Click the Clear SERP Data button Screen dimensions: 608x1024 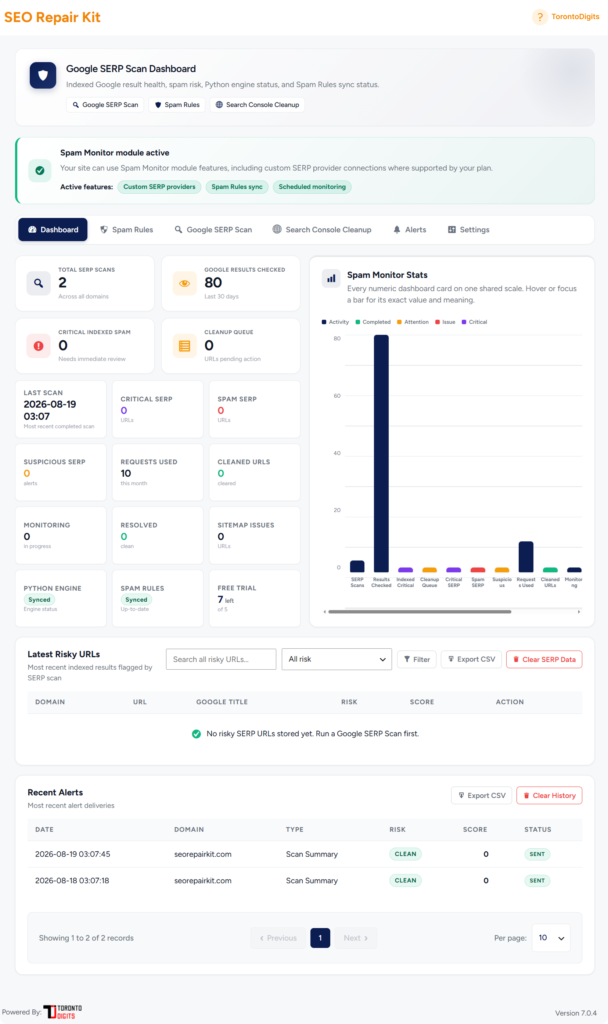click(x=544, y=660)
